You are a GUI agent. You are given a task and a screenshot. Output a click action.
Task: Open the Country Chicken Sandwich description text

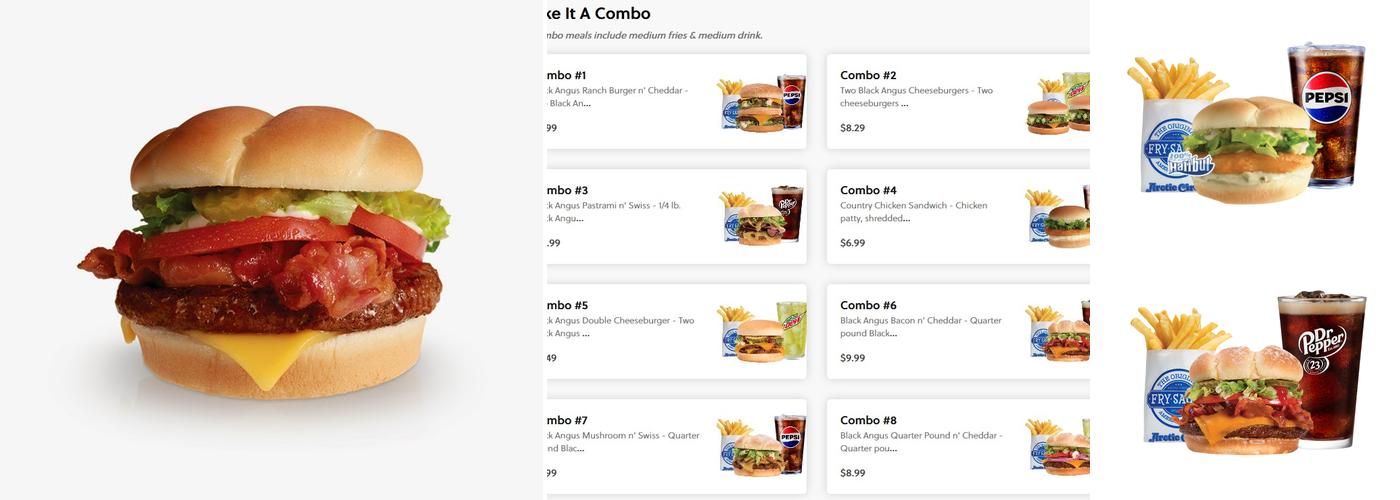tap(913, 211)
